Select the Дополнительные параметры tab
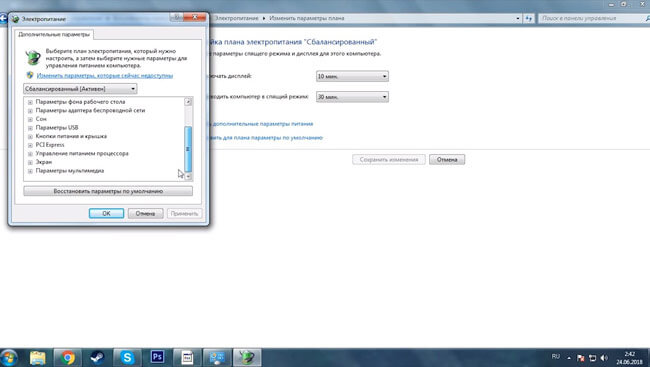The width and height of the screenshot is (650, 367). [x=54, y=34]
